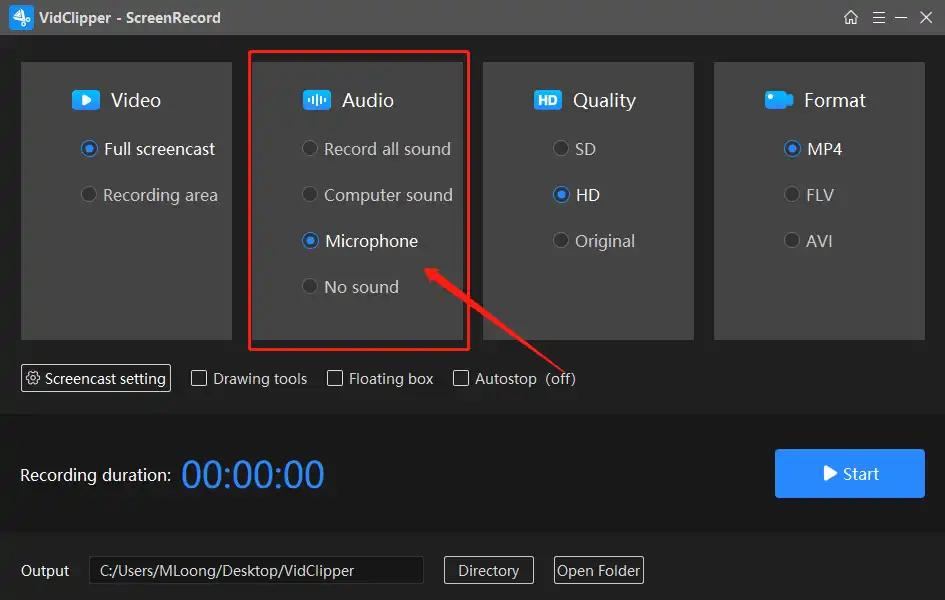This screenshot has width=945, height=600.
Task: Click the HD Quality icon
Action: [547, 100]
